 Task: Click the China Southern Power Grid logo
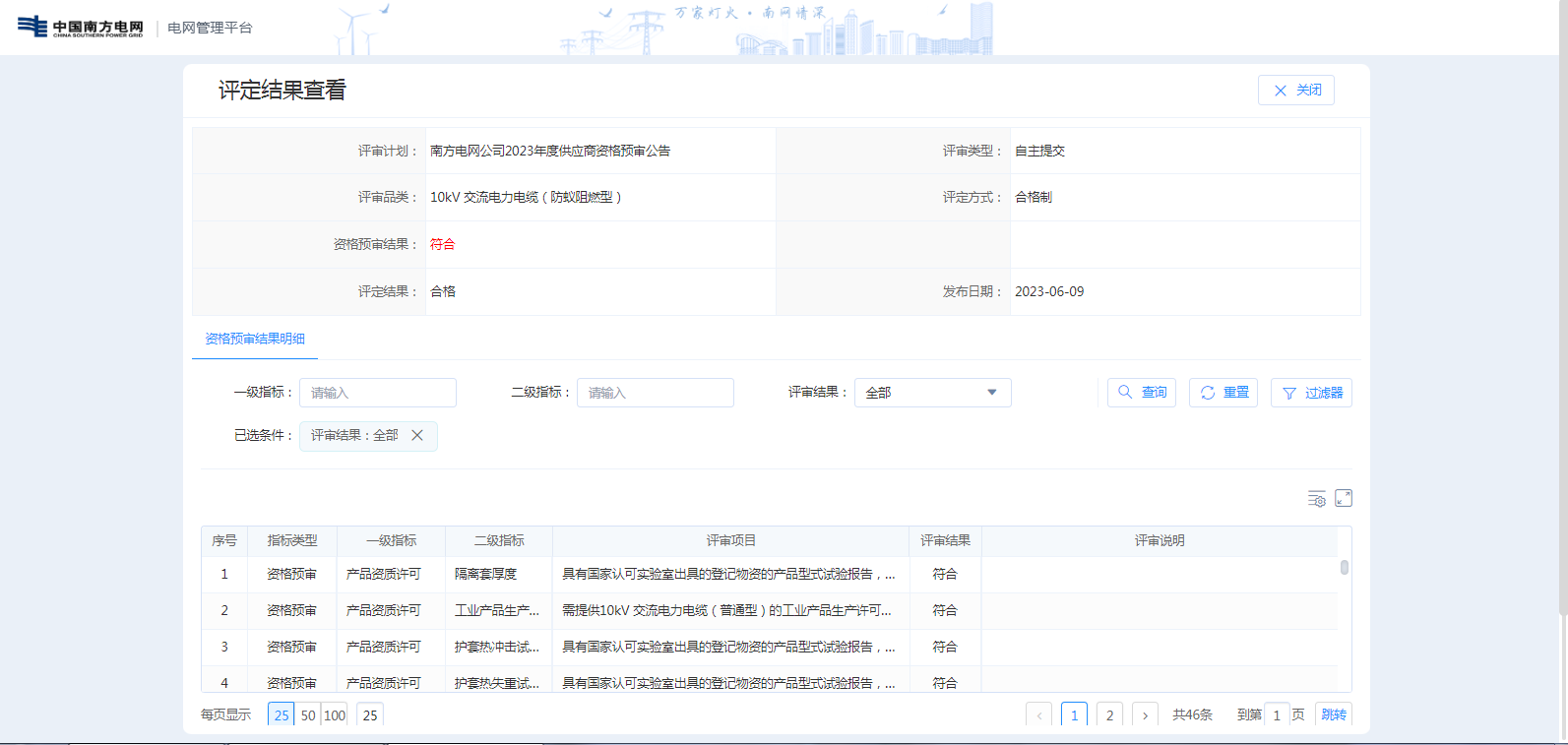(x=81, y=27)
